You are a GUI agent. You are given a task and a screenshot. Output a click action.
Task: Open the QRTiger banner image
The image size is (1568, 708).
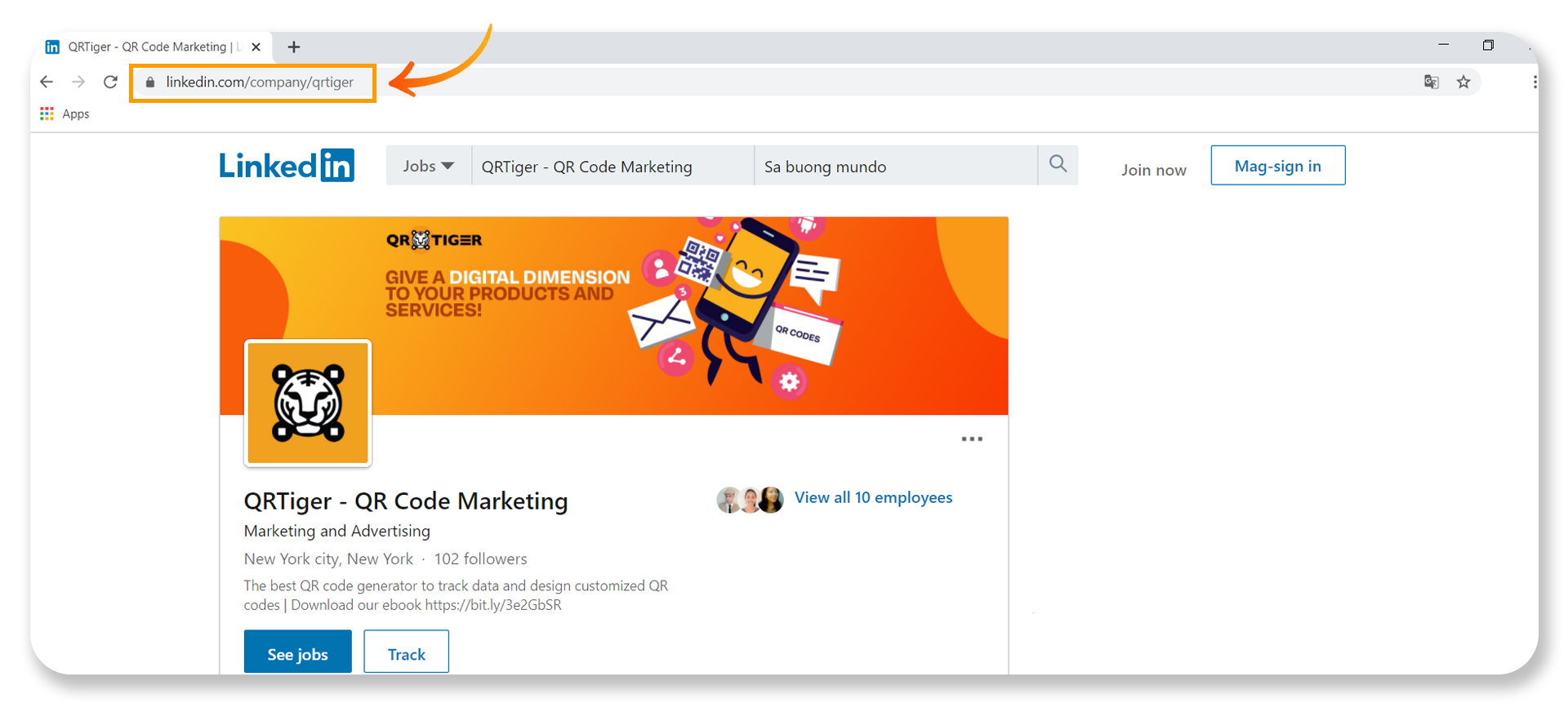pos(613,315)
